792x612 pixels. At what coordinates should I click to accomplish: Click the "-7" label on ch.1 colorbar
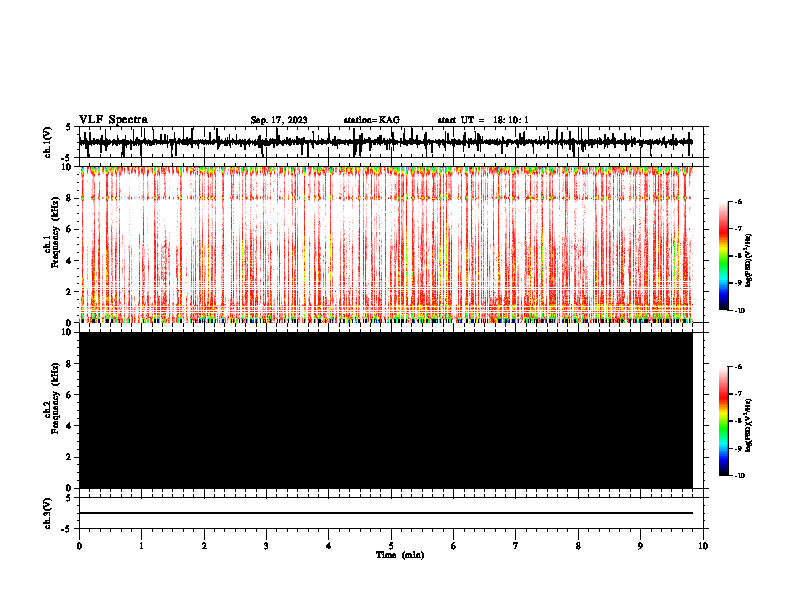[x=738, y=229]
